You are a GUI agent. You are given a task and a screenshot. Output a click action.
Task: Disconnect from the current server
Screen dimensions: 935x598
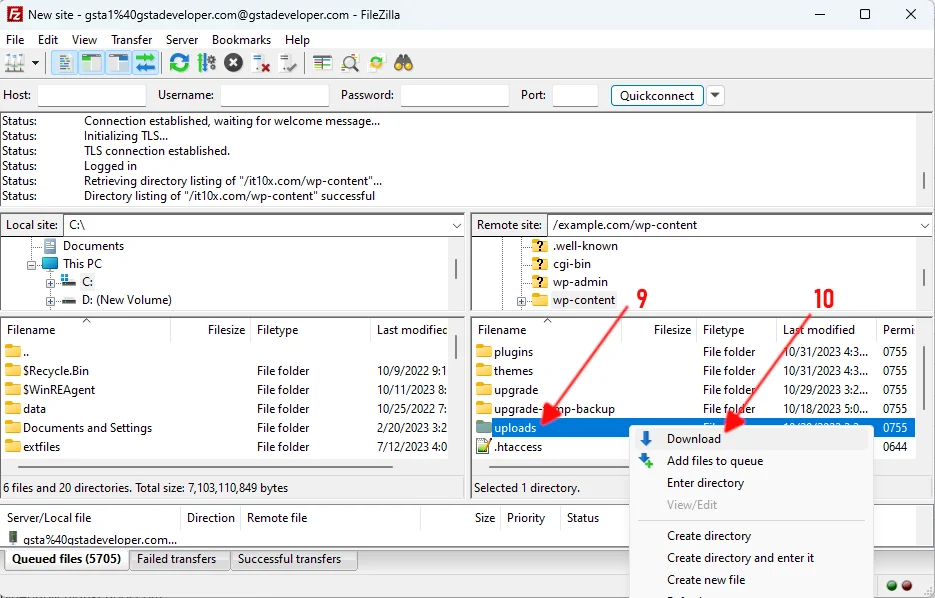point(262,63)
